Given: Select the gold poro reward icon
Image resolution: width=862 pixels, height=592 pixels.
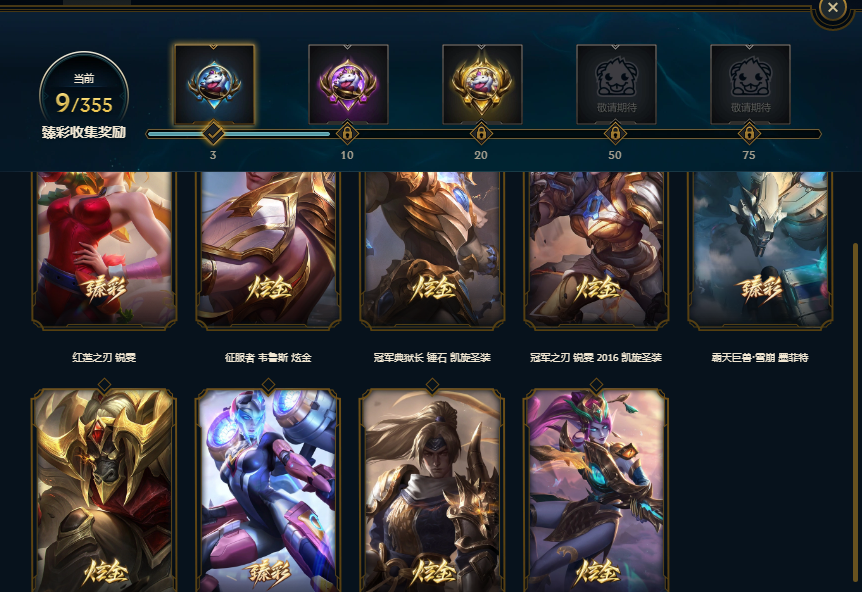Looking at the screenshot, I should pyautogui.click(x=482, y=84).
